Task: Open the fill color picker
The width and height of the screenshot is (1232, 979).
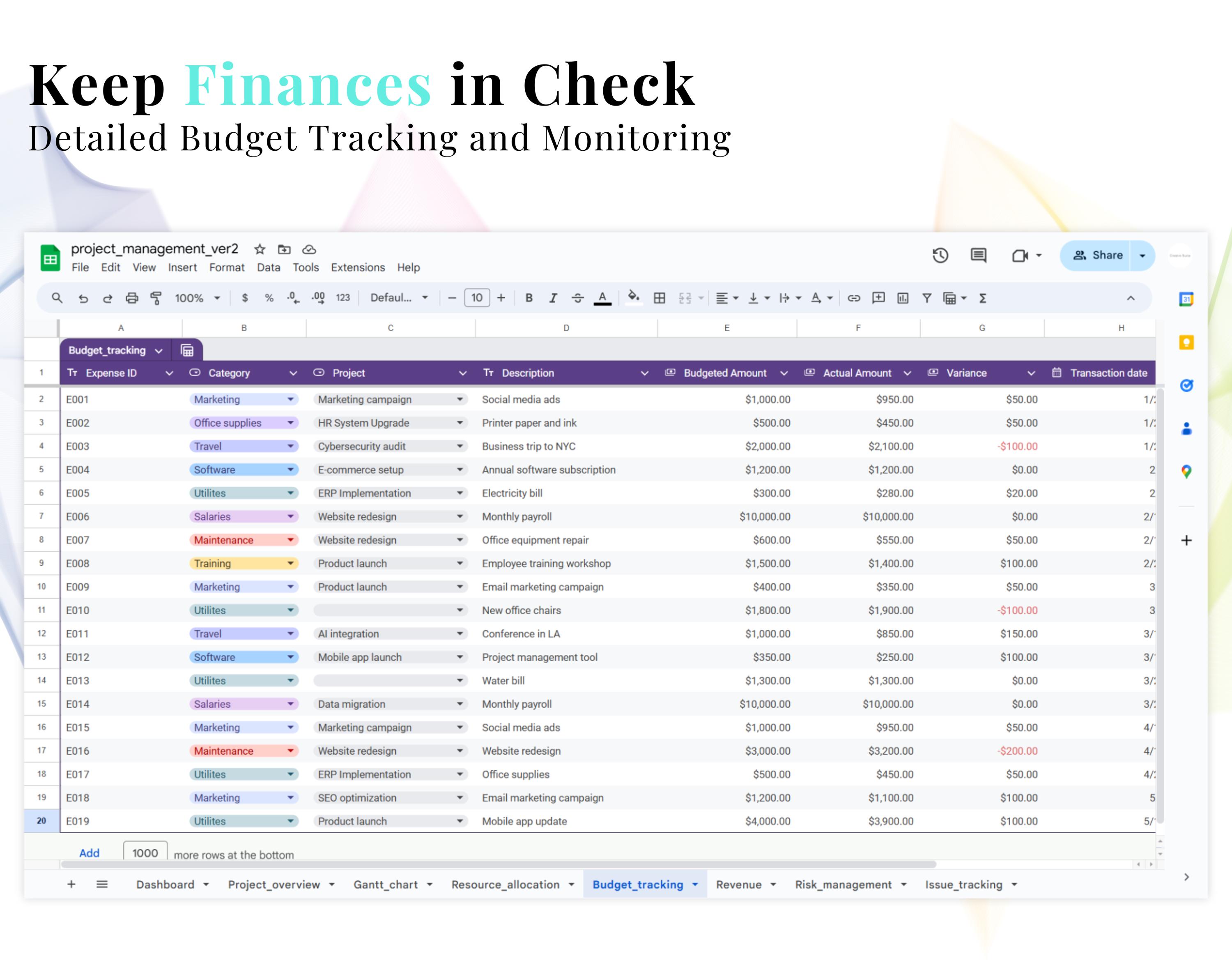Action: coord(633,297)
